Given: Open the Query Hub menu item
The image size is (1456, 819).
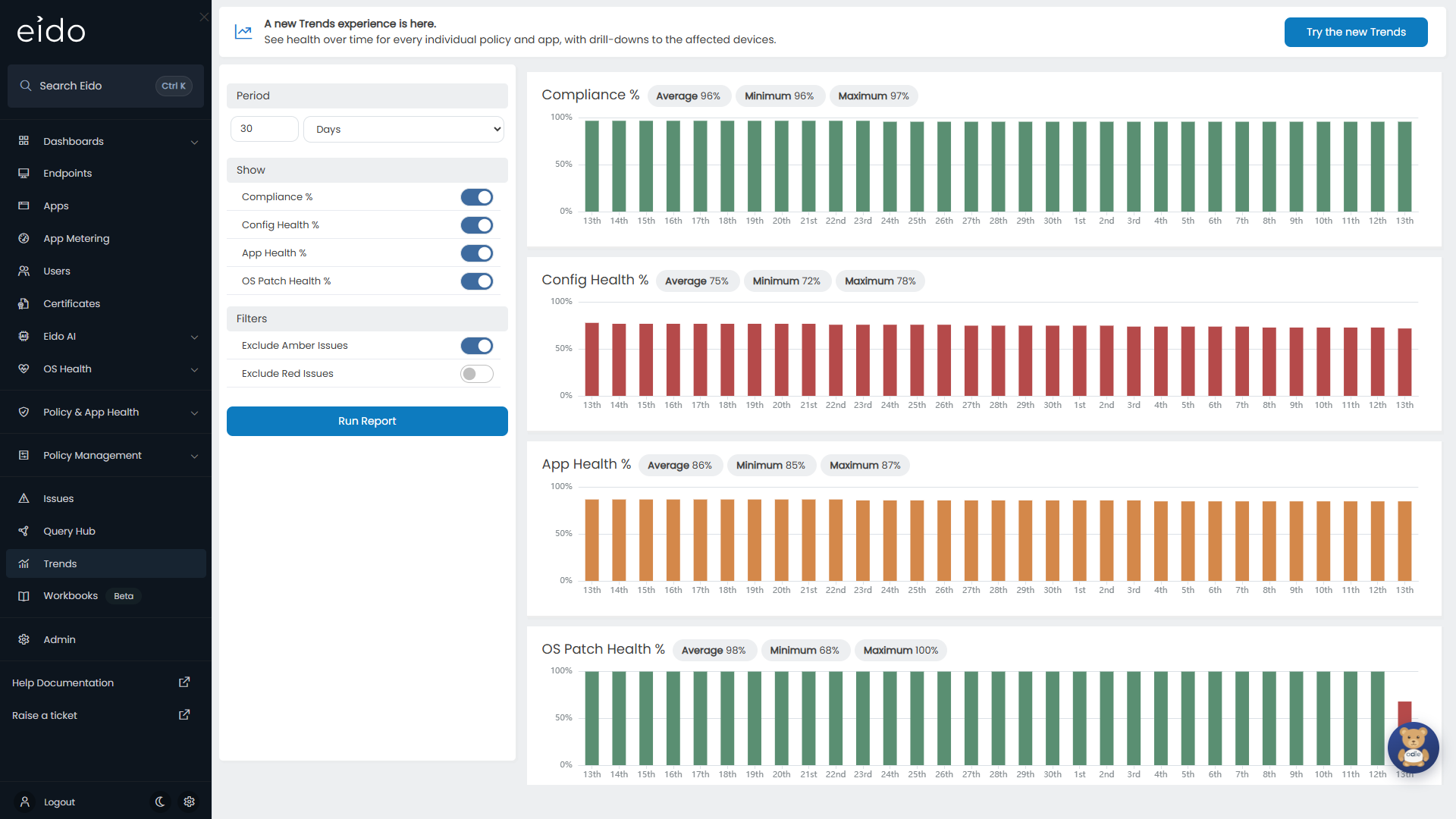Looking at the screenshot, I should click(105, 532).
